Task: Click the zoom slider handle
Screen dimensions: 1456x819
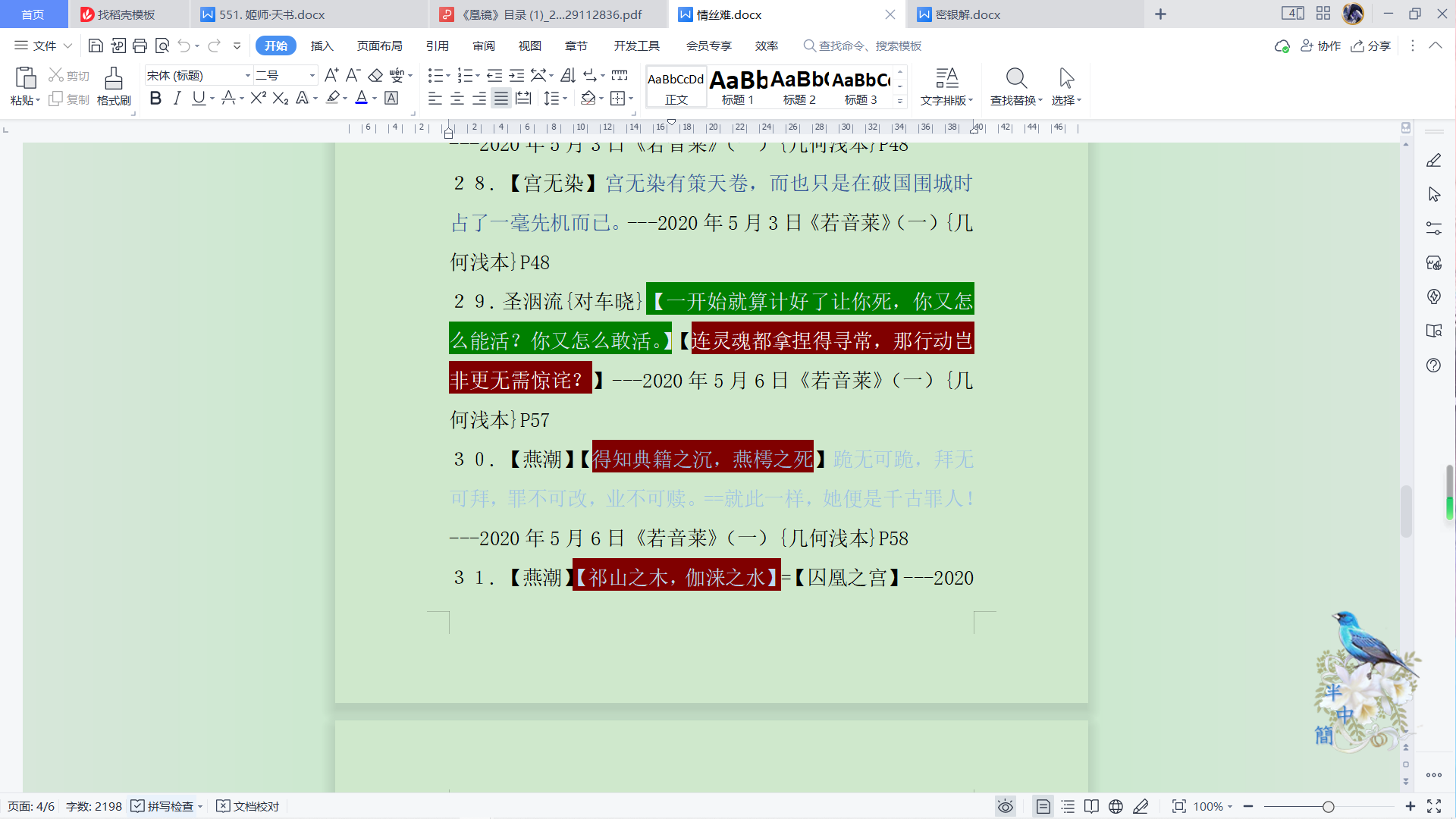Action: click(1328, 807)
